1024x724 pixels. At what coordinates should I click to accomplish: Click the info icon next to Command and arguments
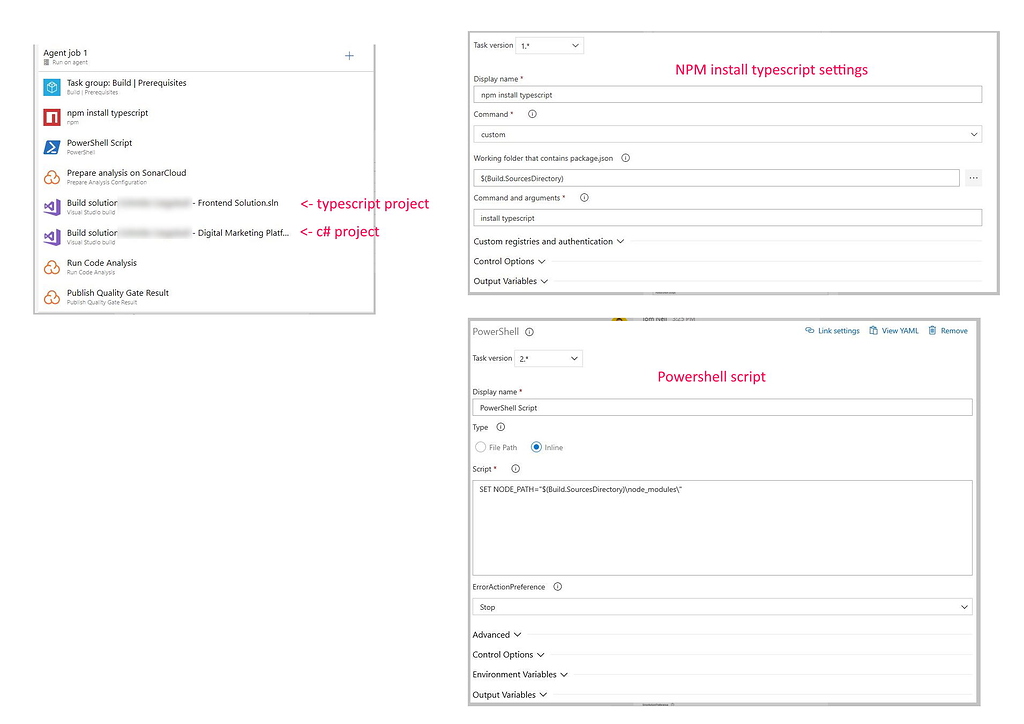584,198
